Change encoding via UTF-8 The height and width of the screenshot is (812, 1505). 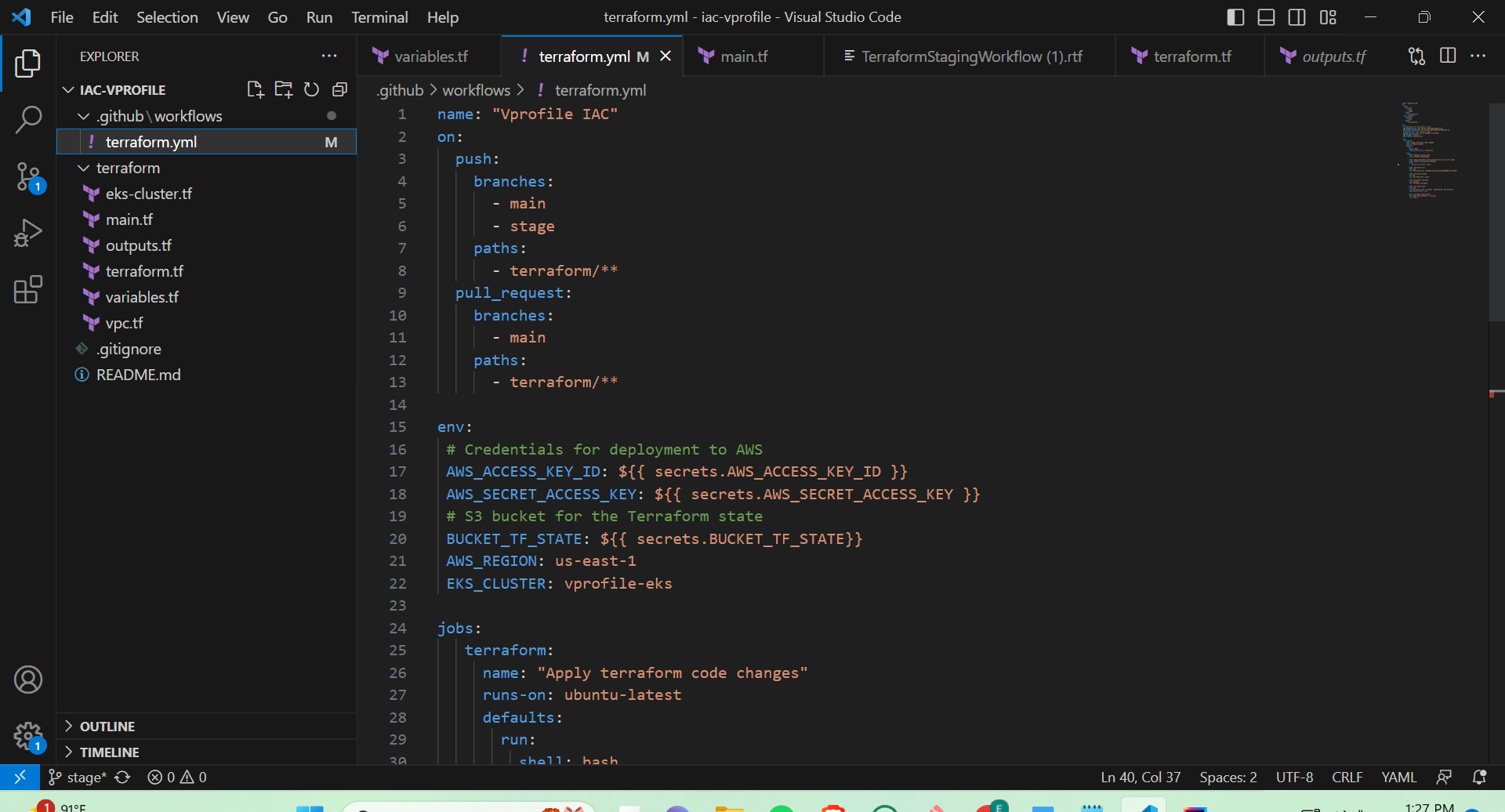pyautogui.click(x=1294, y=777)
